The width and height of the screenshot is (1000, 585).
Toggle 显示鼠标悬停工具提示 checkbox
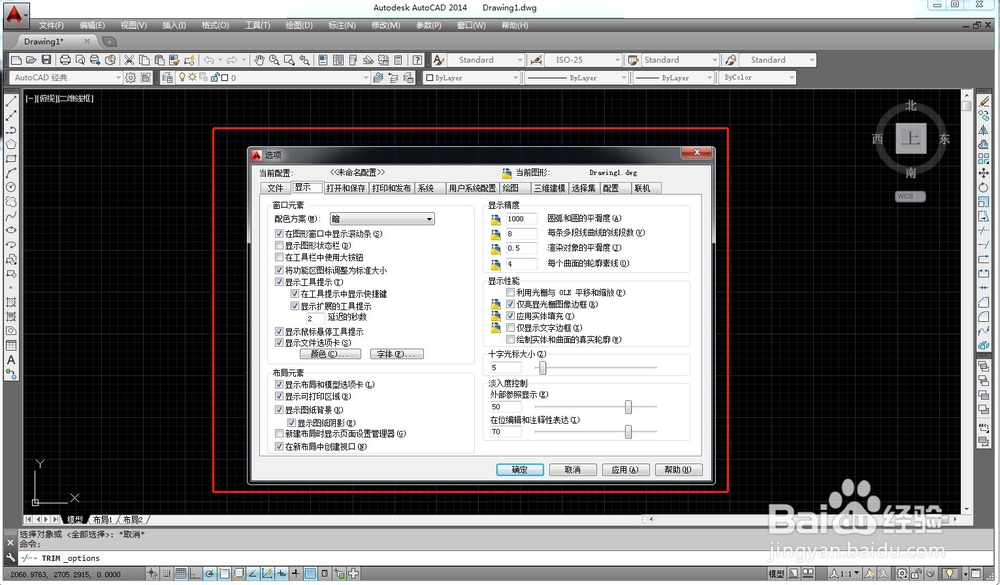pos(279,331)
